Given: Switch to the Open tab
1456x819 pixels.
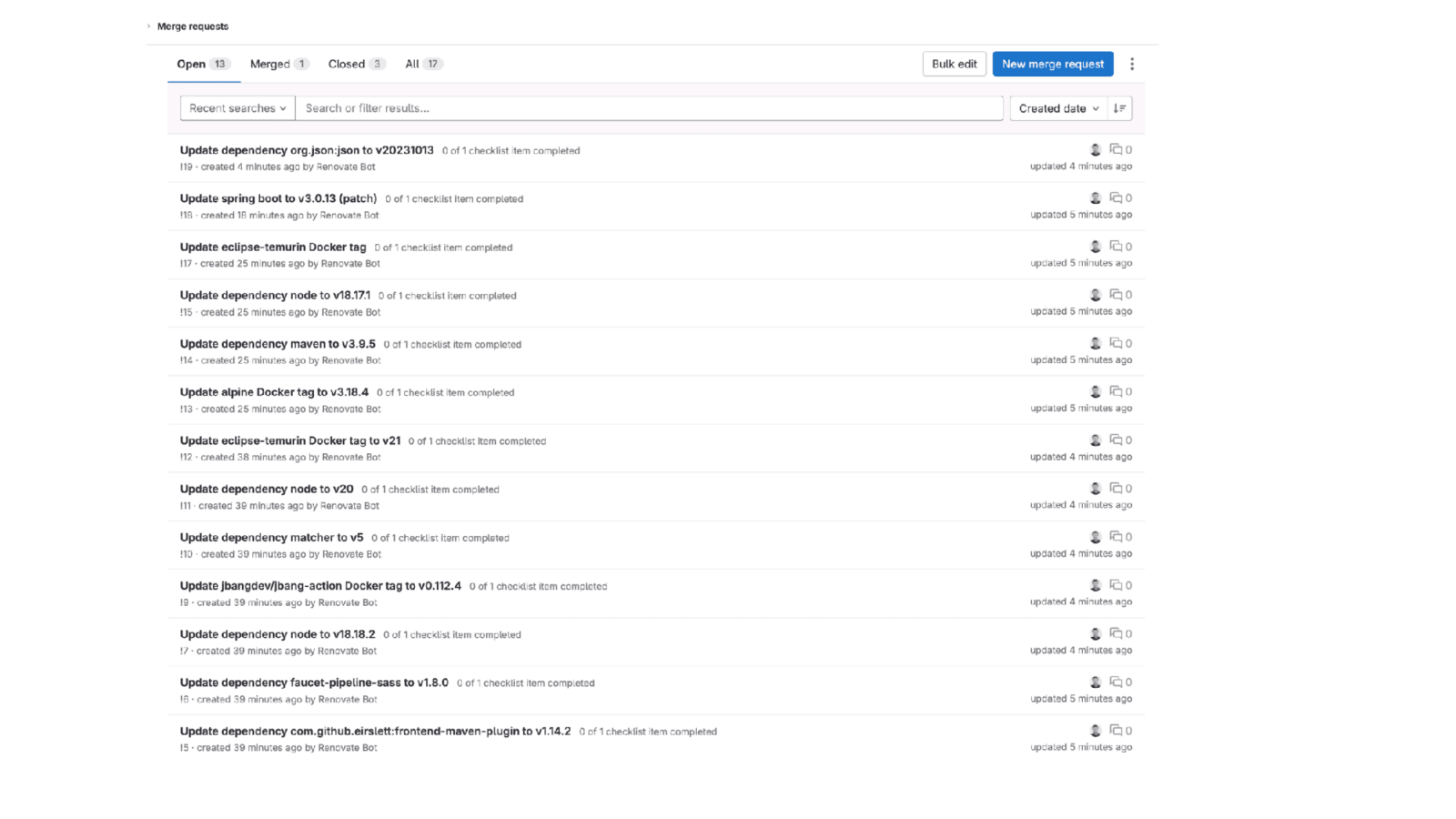Looking at the screenshot, I should [x=204, y=64].
